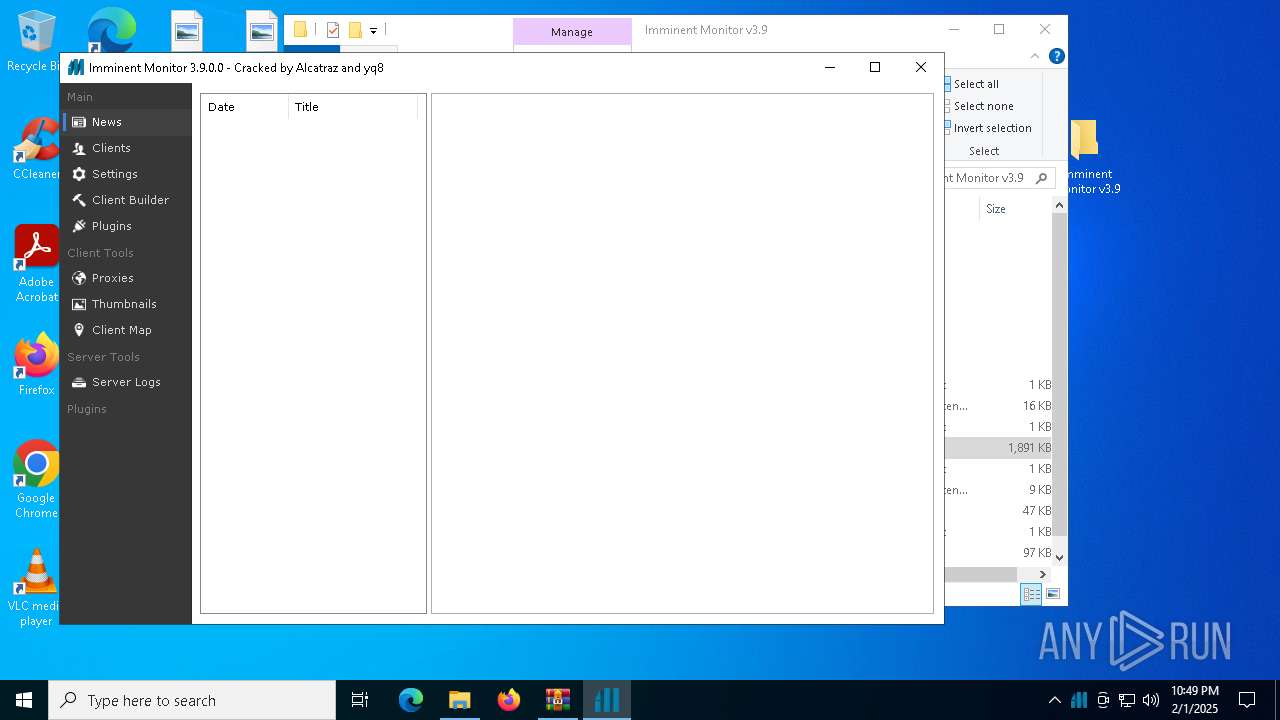Go to News in the sidebar

click(126, 122)
